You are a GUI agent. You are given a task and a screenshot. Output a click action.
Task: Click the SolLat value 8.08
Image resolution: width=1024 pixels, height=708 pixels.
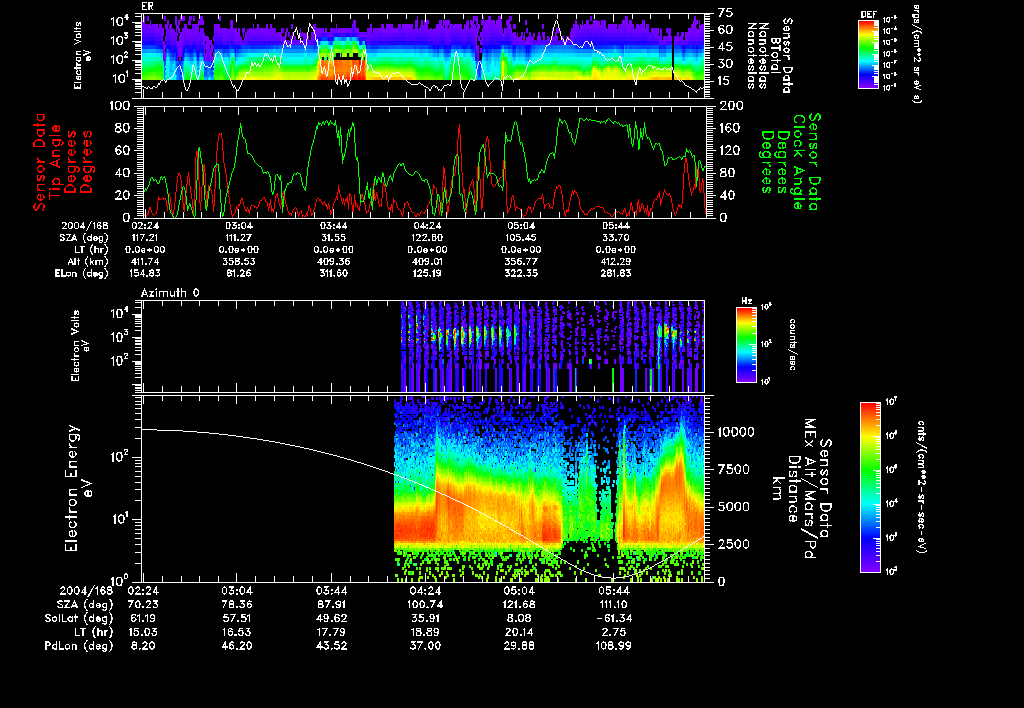pos(521,619)
